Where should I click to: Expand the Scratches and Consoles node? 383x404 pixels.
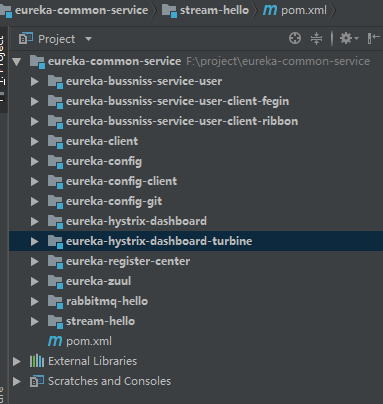coord(17,381)
